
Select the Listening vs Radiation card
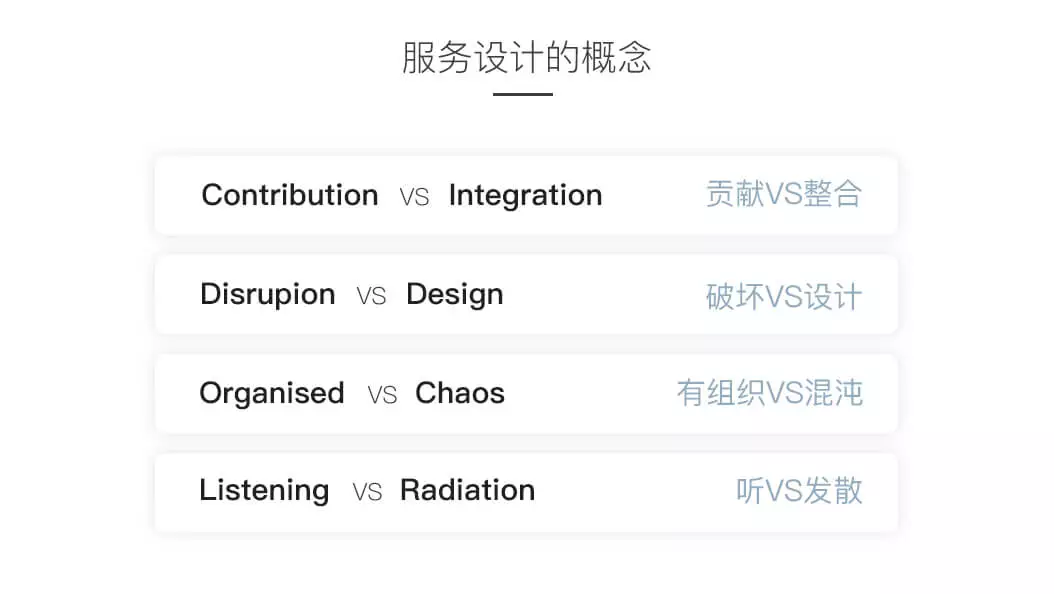pyautogui.click(x=526, y=493)
